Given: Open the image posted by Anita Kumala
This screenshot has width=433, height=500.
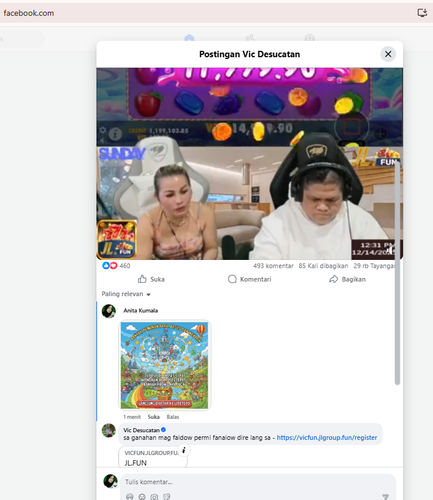Looking at the screenshot, I should [165, 365].
